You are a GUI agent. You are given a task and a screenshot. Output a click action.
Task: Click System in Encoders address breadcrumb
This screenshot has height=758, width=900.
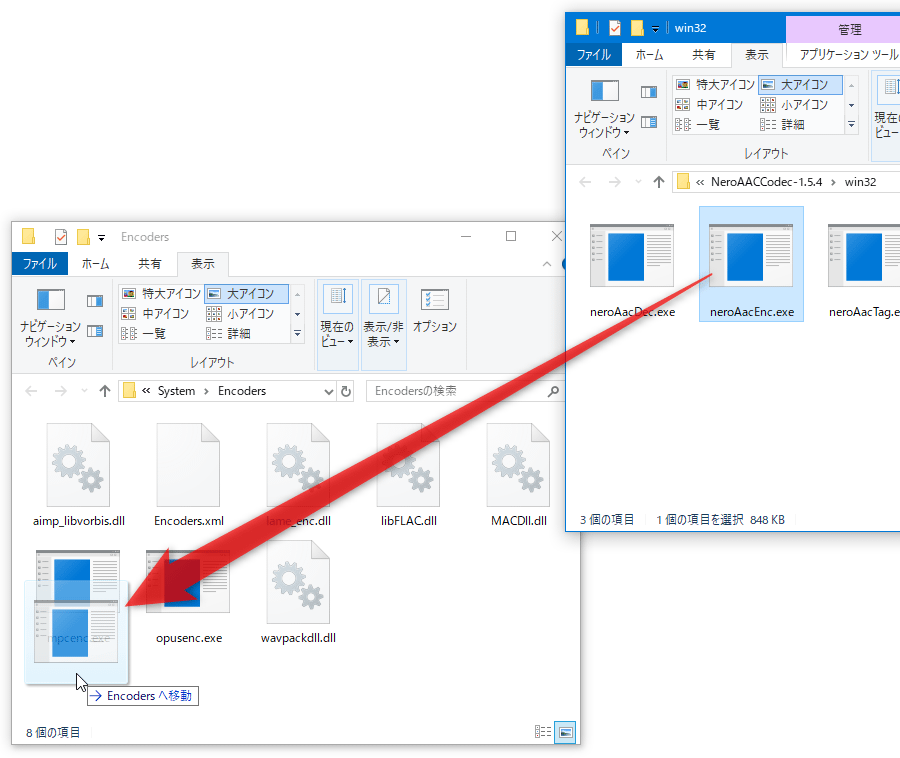point(176,391)
